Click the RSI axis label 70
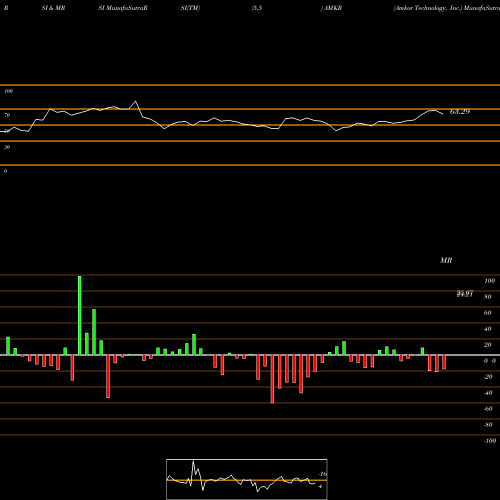The width and height of the screenshot is (500, 500). tap(7, 115)
